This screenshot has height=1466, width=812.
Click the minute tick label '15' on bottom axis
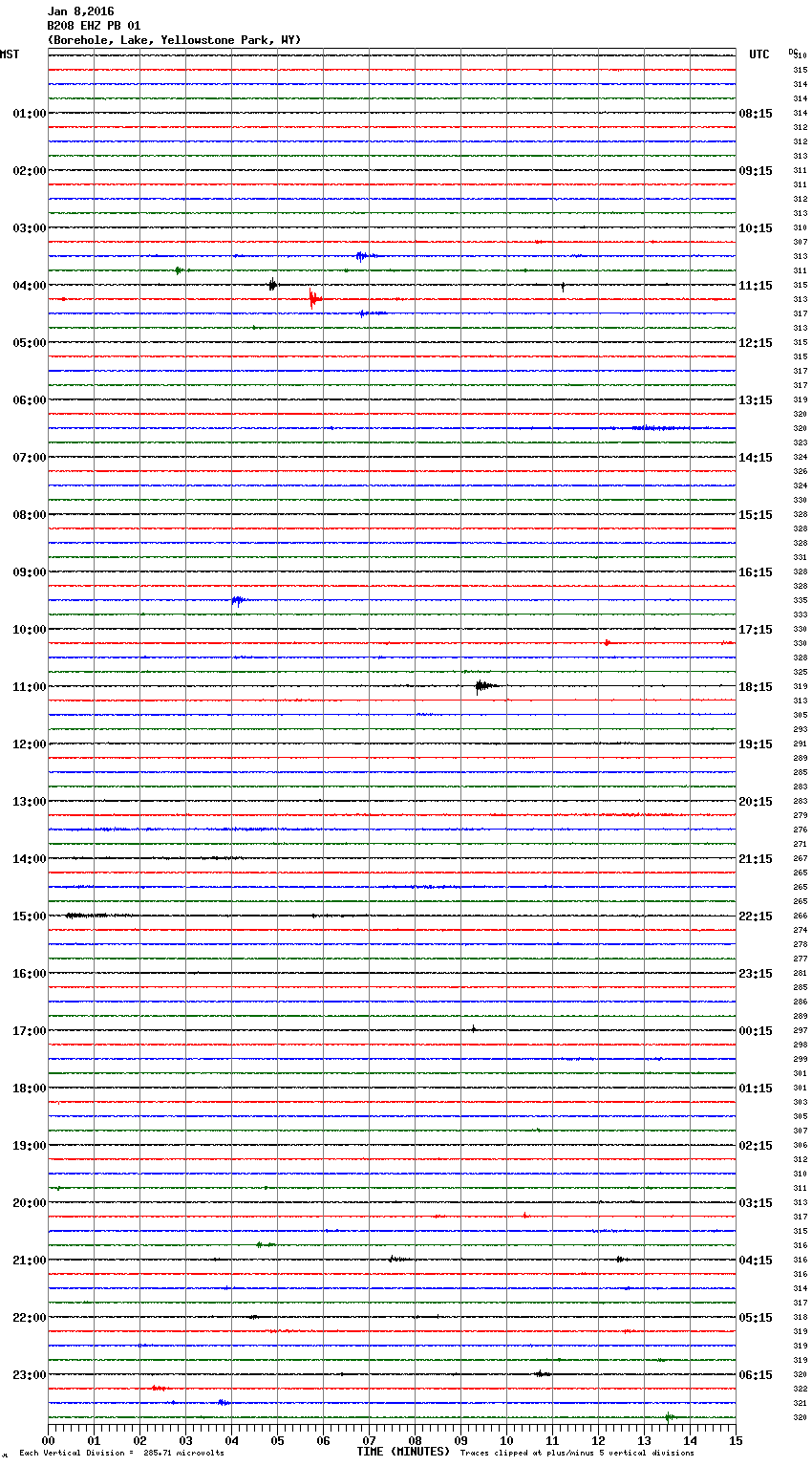[x=736, y=1440]
